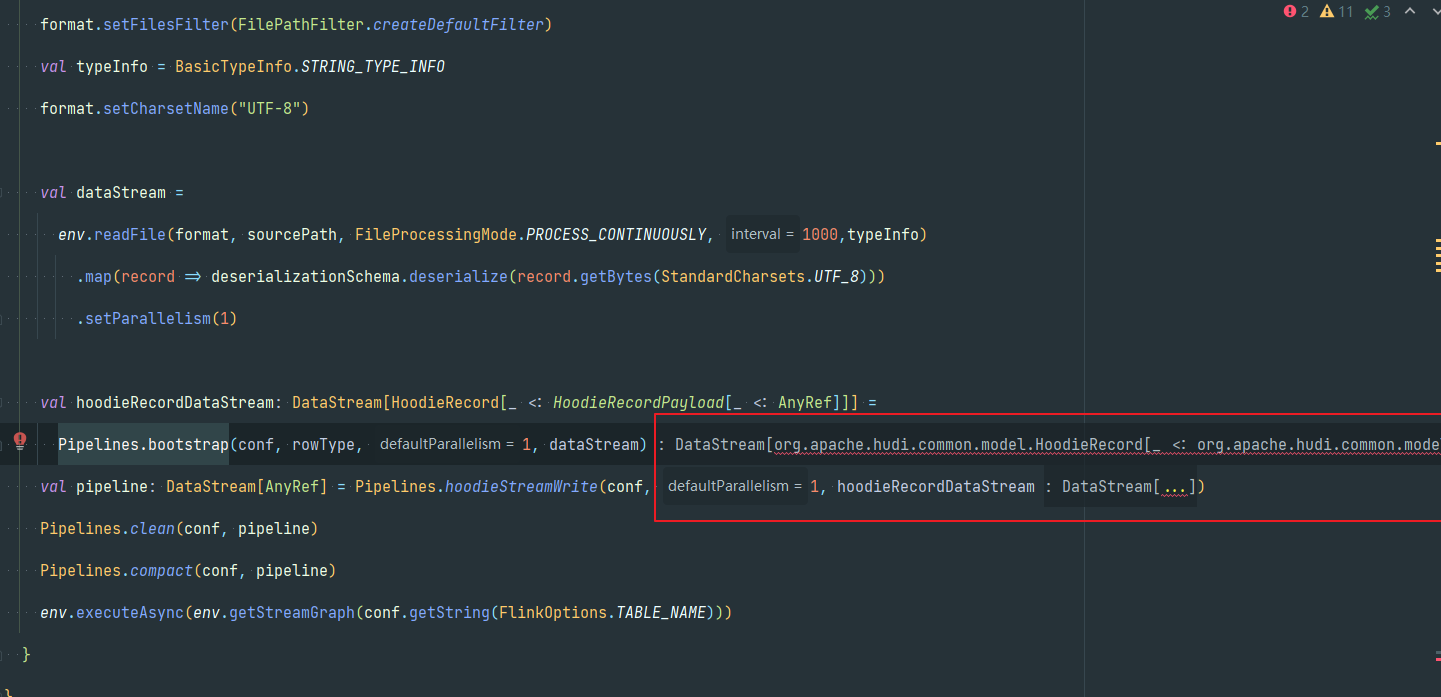The height and width of the screenshot is (697, 1441).
Task: Click the previous-problem up chevron
Action: [1409, 12]
